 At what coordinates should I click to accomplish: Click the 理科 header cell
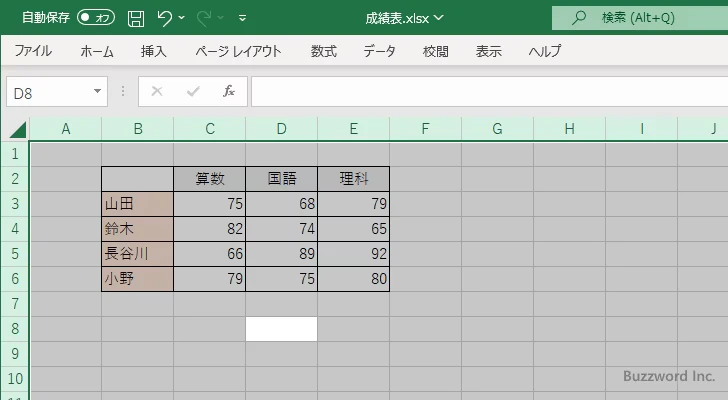(x=354, y=179)
